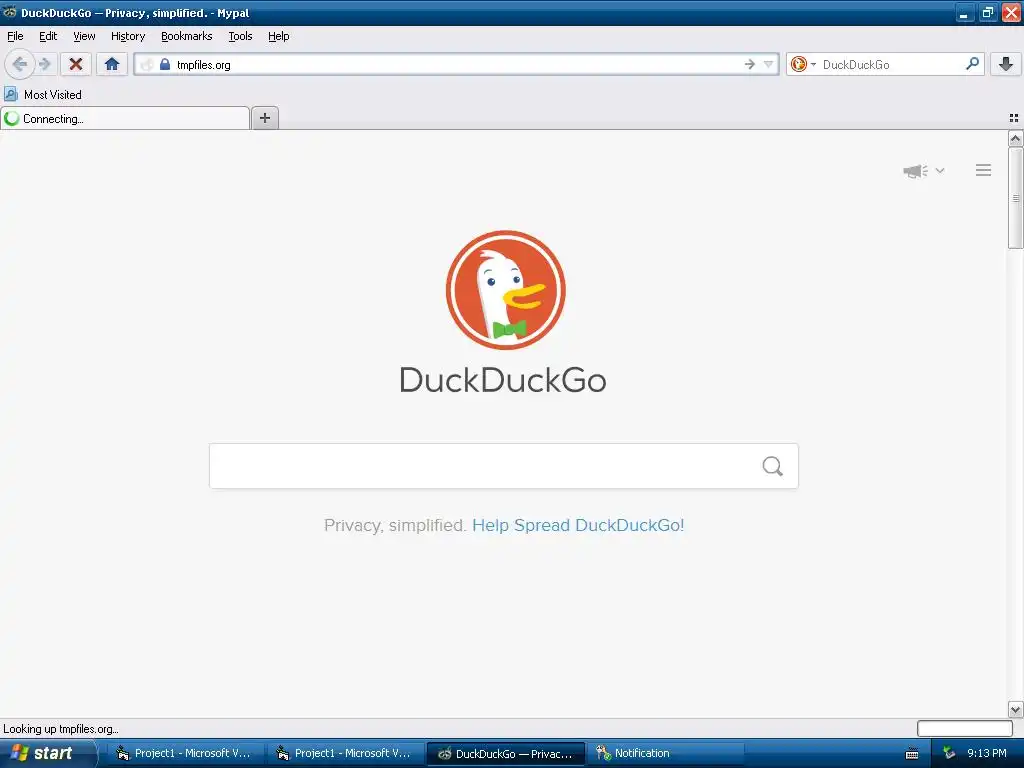This screenshot has width=1024, height=768.
Task: Click the DuckDuckGo duck logo
Action: click(x=505, y=290)
